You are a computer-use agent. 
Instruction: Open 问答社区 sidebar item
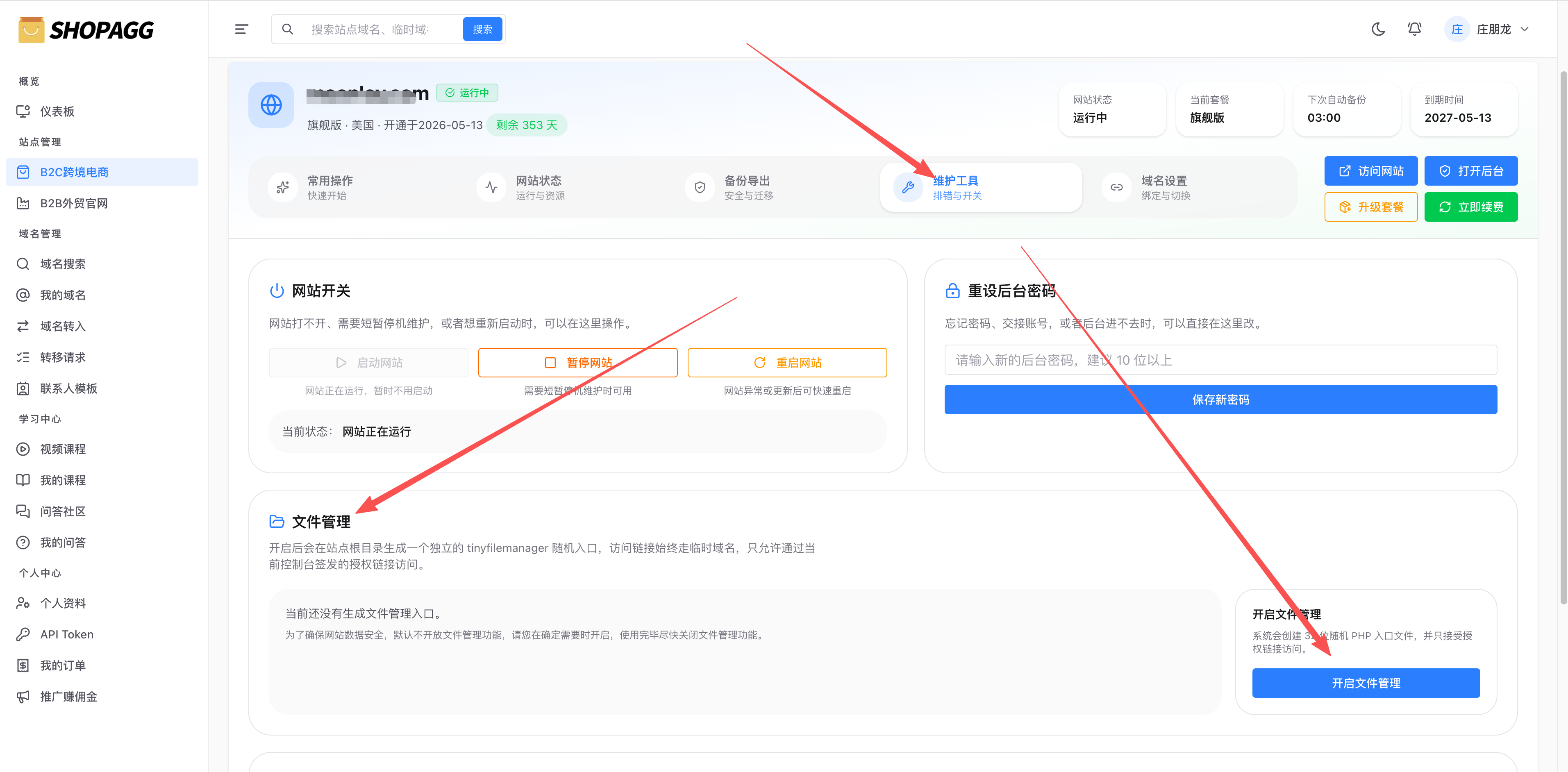tap(102, 511)
